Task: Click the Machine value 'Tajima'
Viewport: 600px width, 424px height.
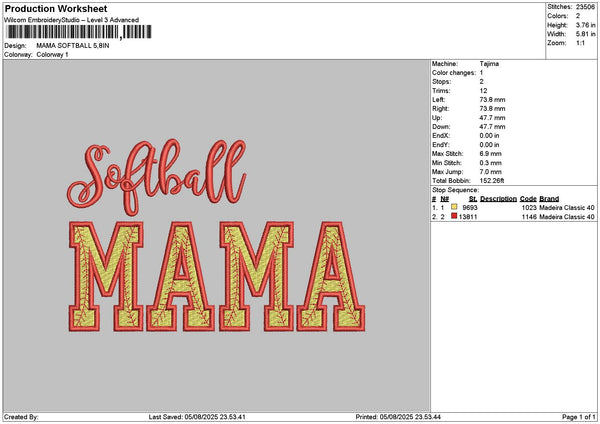Action: [x=489, y=64]
